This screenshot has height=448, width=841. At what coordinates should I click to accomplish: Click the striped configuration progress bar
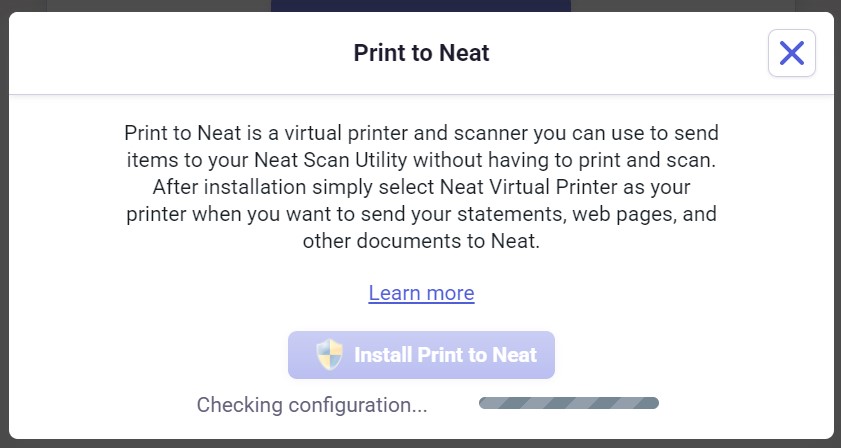[x=568, y=404]
